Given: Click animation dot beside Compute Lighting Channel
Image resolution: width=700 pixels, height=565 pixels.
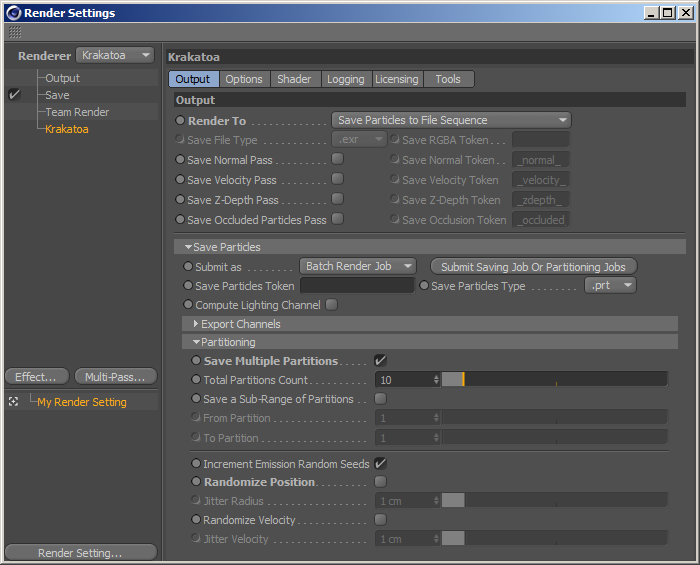Looking at the screenshot, I should click(x=188, y=304).
